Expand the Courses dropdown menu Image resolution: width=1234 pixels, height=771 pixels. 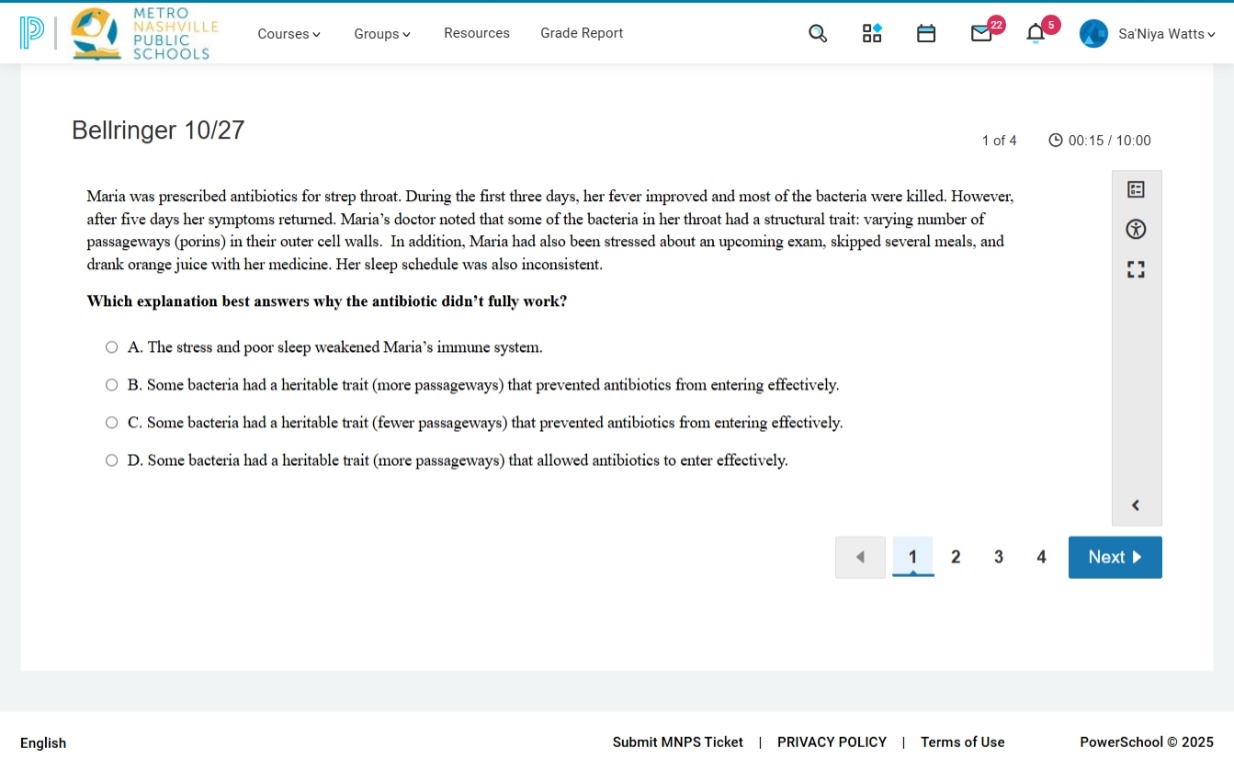[x=289, y=34]
